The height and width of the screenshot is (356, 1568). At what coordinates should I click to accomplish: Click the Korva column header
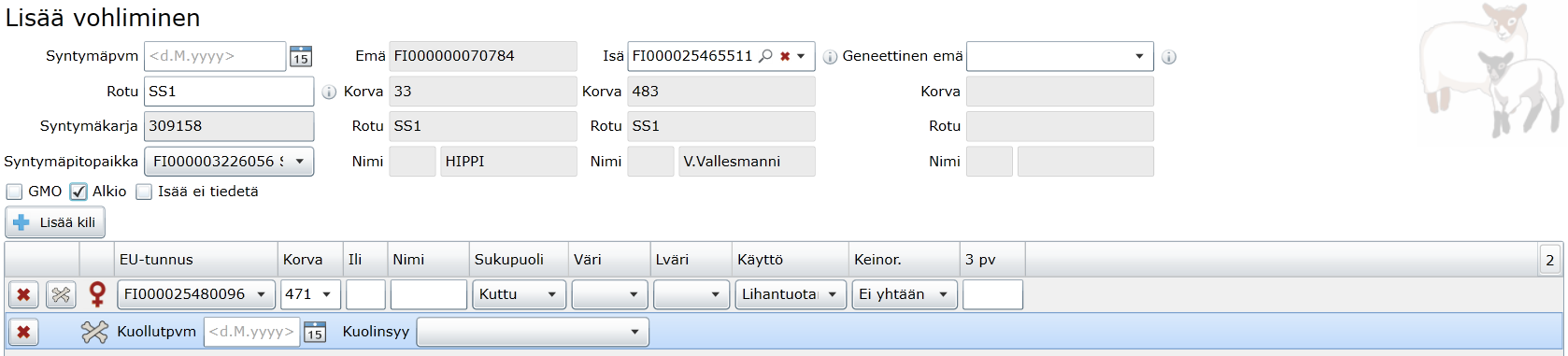coord(310,260)
